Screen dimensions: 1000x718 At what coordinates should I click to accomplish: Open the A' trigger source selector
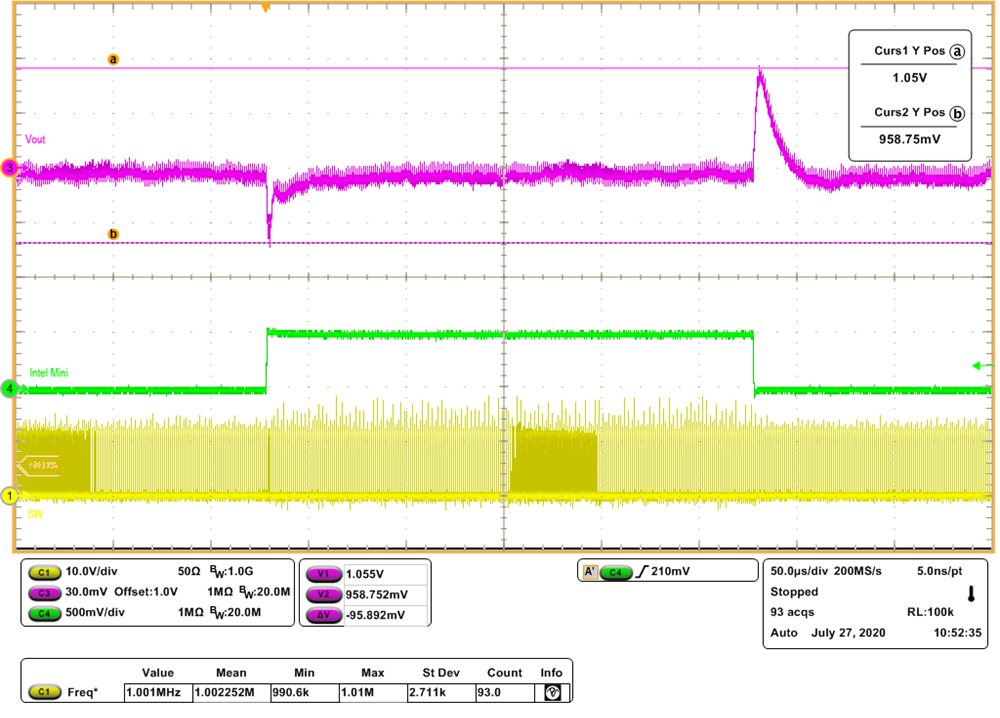coord(590,569)
